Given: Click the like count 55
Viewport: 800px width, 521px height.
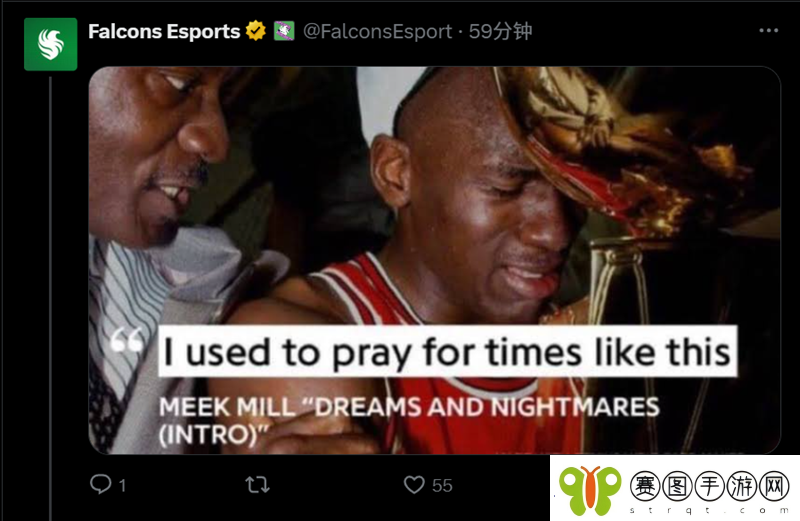Looking at the screenshot, I should click(442, 485).
